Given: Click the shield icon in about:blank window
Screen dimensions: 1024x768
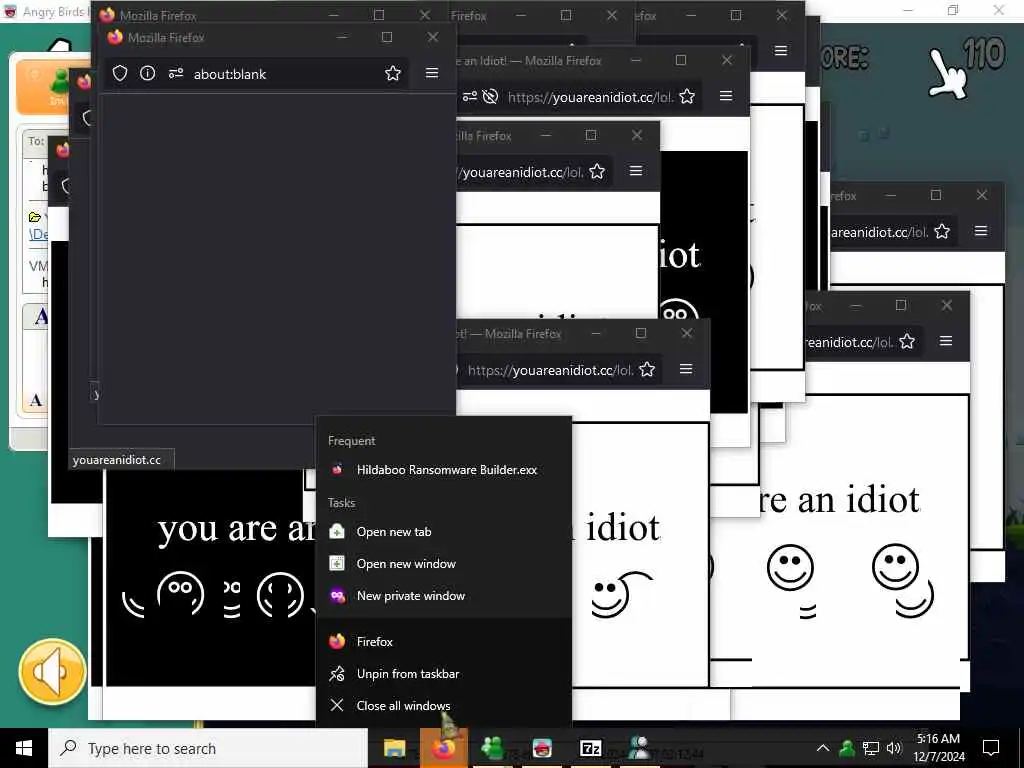Looking at the screenshot, I should (x=120, y=73).
